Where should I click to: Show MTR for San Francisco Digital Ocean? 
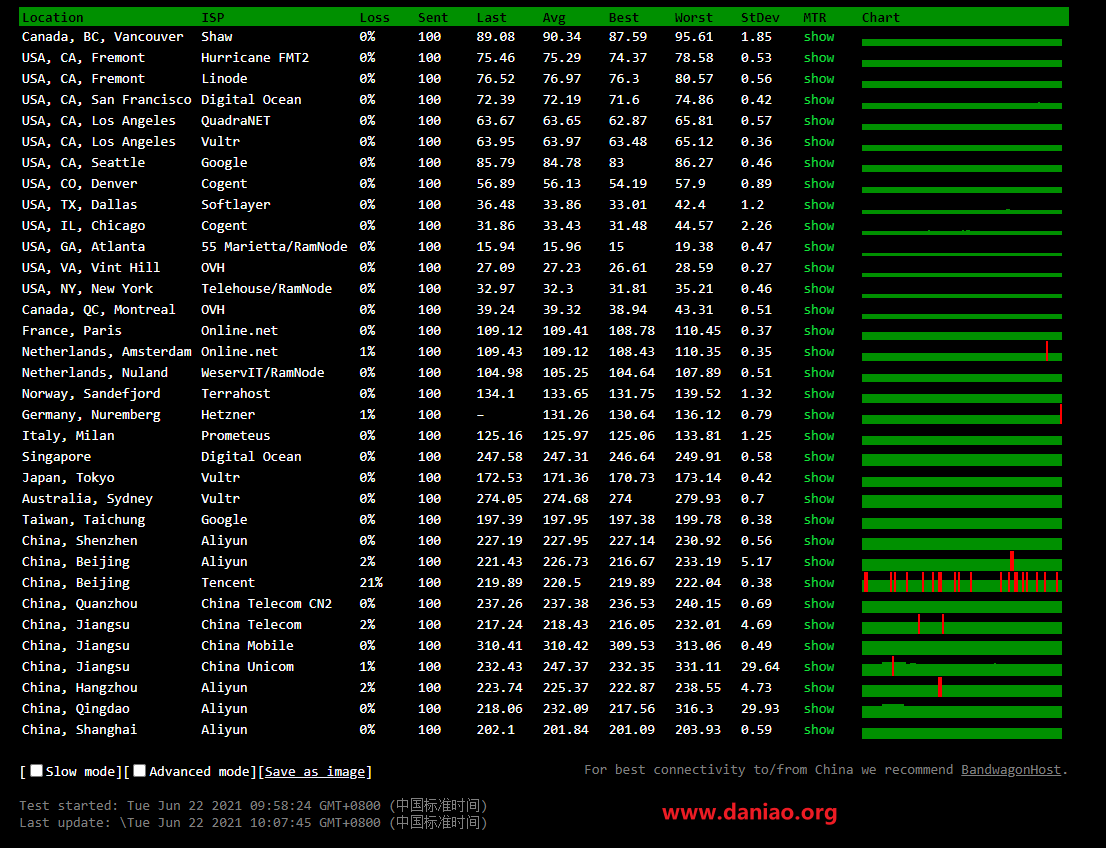(819, 99)
